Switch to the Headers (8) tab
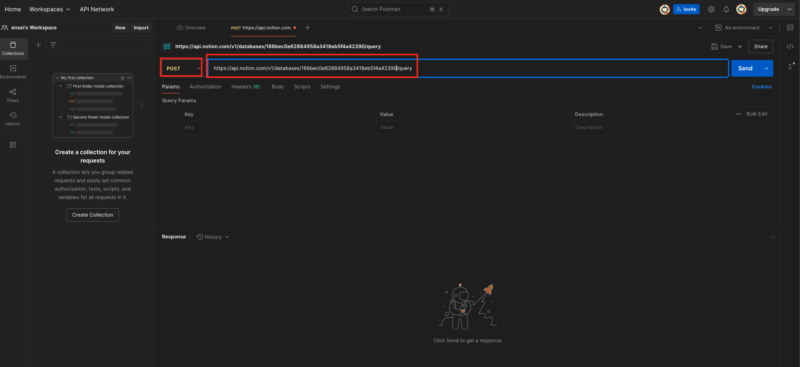Screen dimensions: 800x367 point(246,87)
